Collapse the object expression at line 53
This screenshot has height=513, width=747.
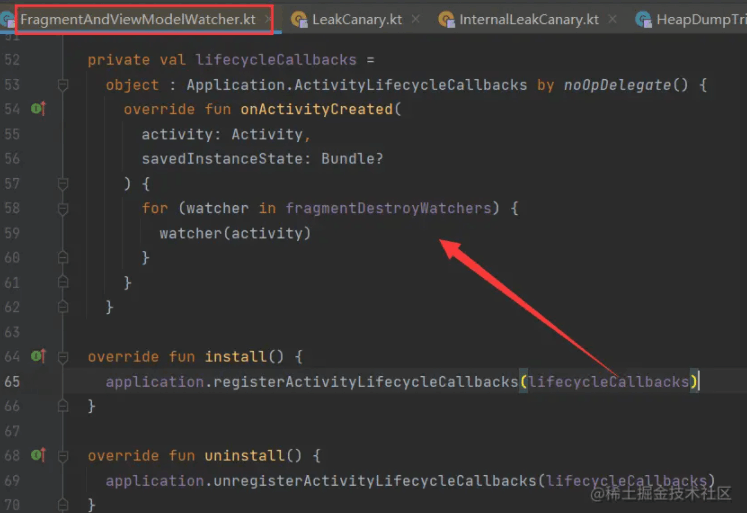pos(63,85)
